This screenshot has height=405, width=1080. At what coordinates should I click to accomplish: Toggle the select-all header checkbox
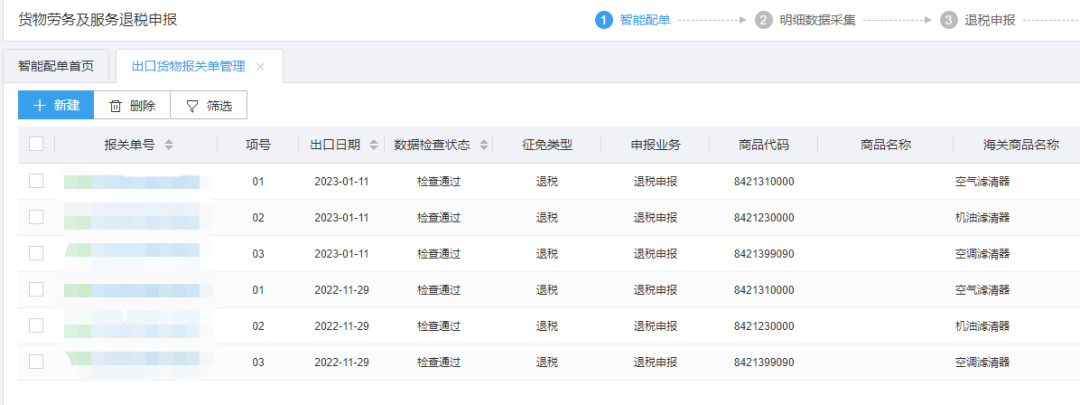click(x=36, y=144)
